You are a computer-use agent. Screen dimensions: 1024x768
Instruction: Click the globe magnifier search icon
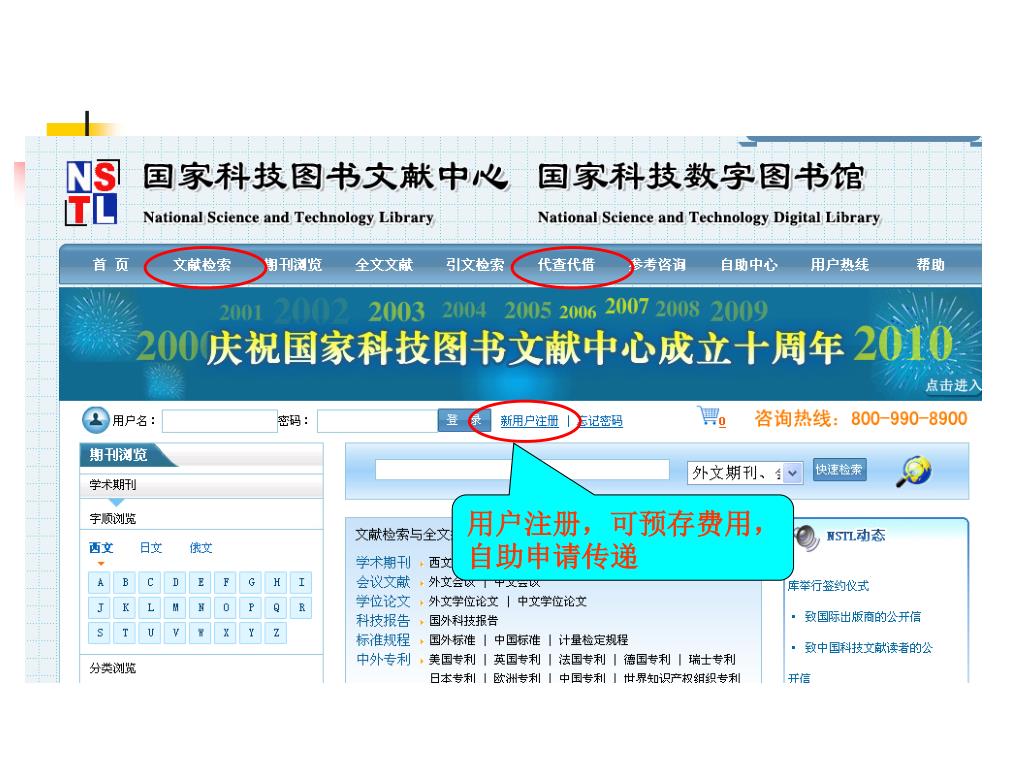pos(914,471)
